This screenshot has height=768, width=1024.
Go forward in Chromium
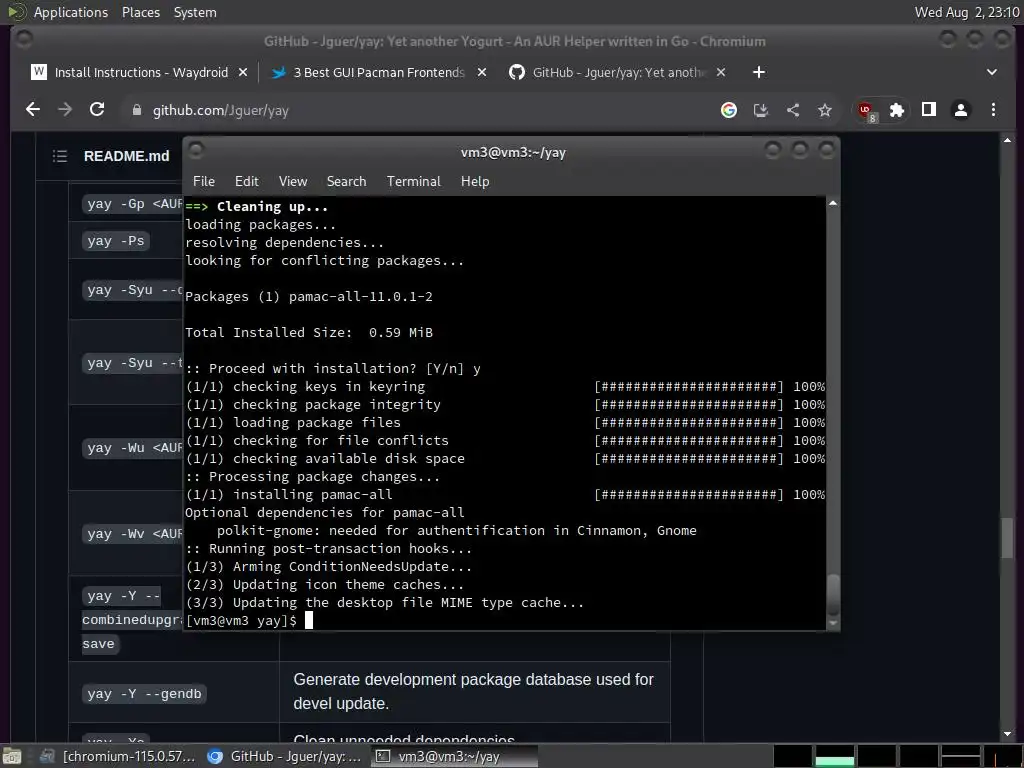[x=65, y=110]
